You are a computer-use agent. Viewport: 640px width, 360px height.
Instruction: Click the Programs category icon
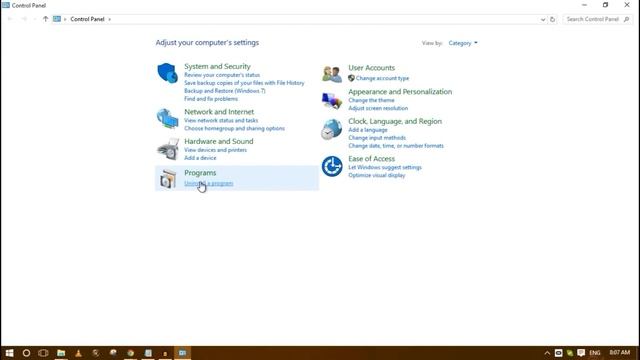tap(168, 179)
